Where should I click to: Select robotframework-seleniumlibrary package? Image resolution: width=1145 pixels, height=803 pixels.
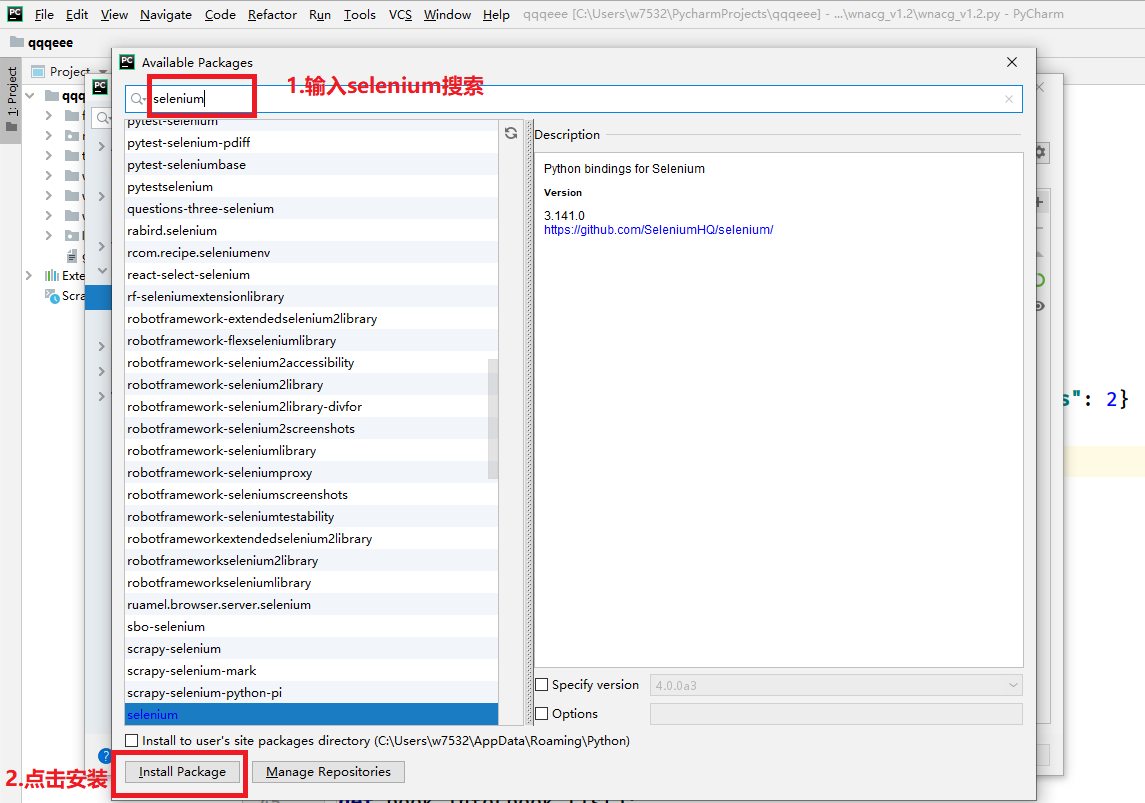[x=311, y=450]
